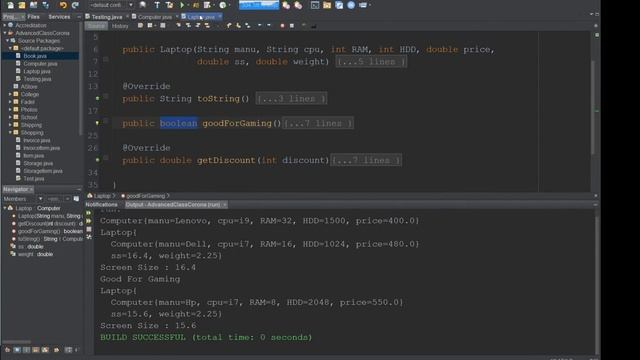Close the Output AdvancedClassCorona run tab
The width and height of the screenshot is (640, 360).
pyautogui.click(x=224, y=204)
